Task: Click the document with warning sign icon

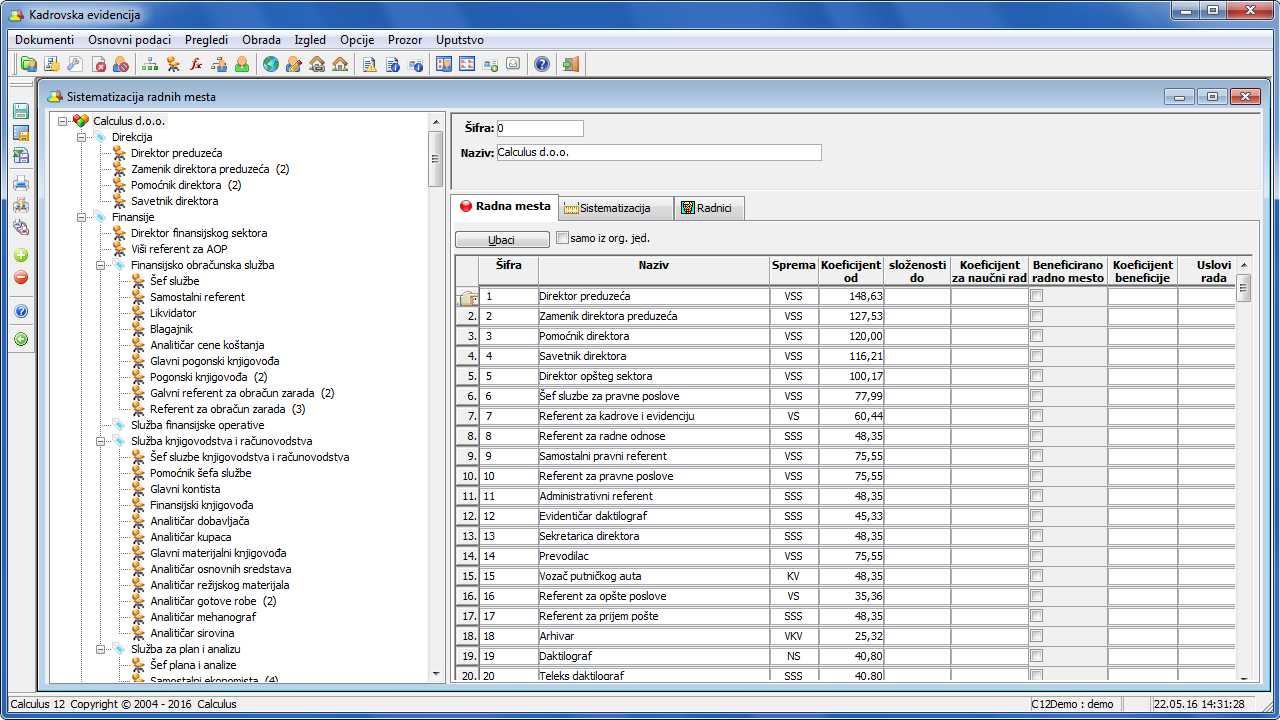Action: (370, 65)
